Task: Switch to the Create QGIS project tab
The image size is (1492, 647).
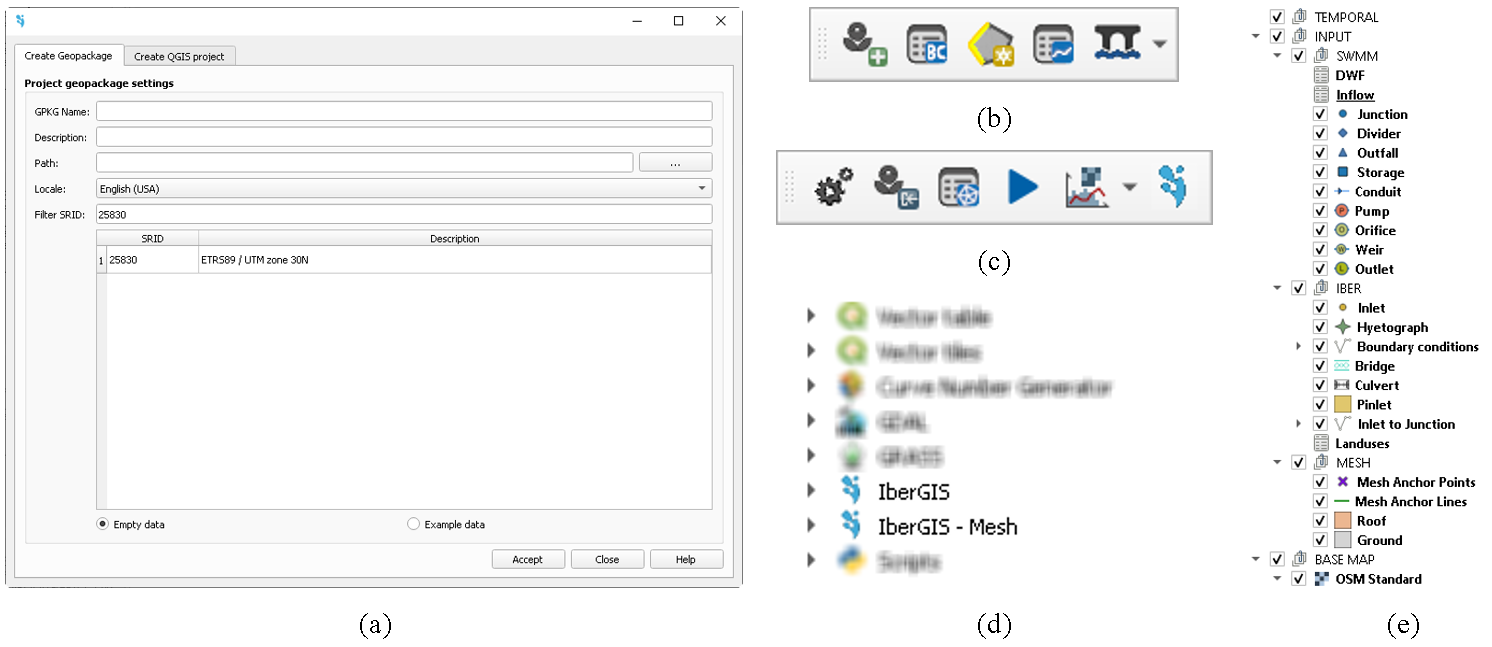Action: tap(180, 56)
